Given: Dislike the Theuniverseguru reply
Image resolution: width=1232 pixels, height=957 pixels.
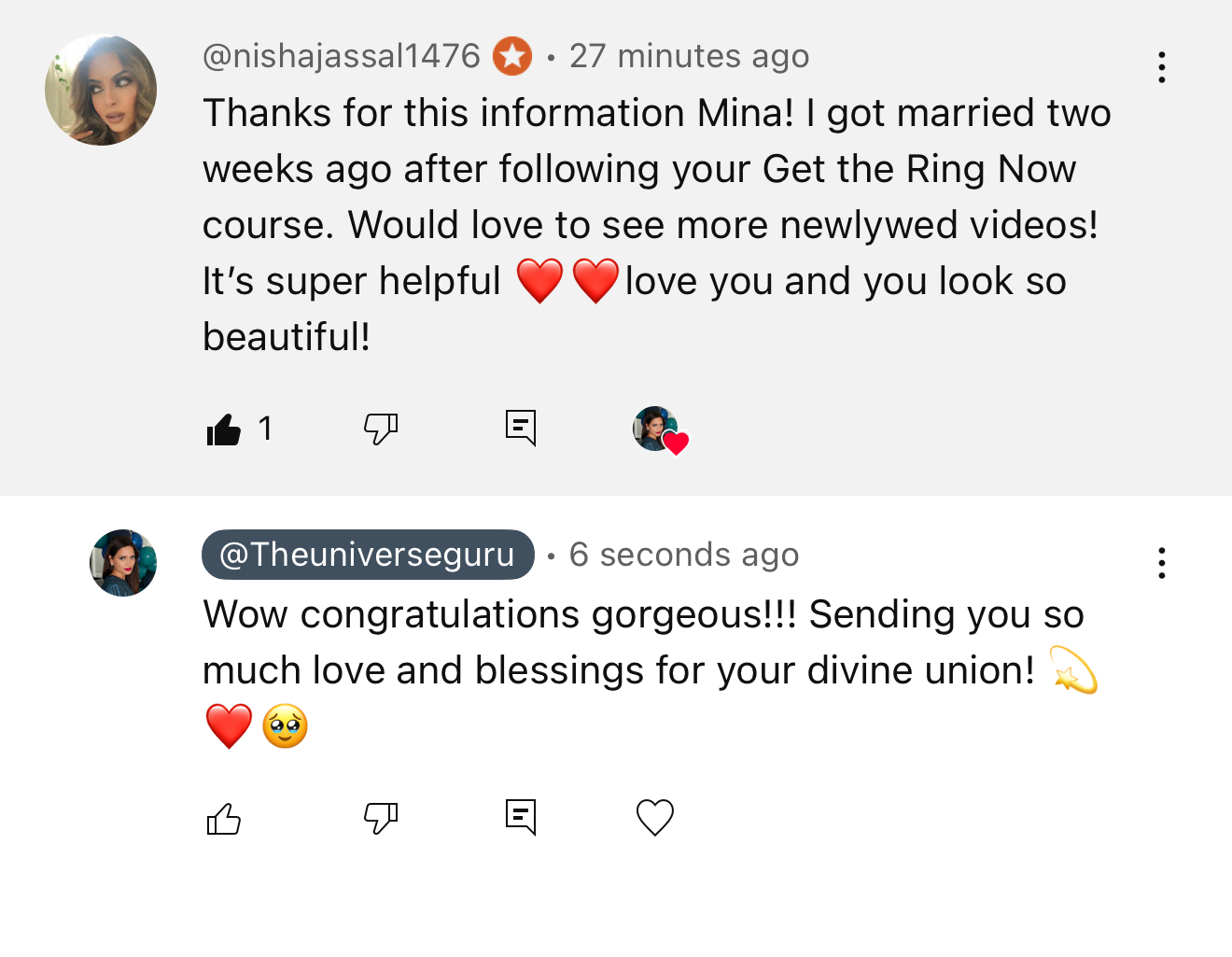Looking at the screenshot, I should [x=381, y=818].
